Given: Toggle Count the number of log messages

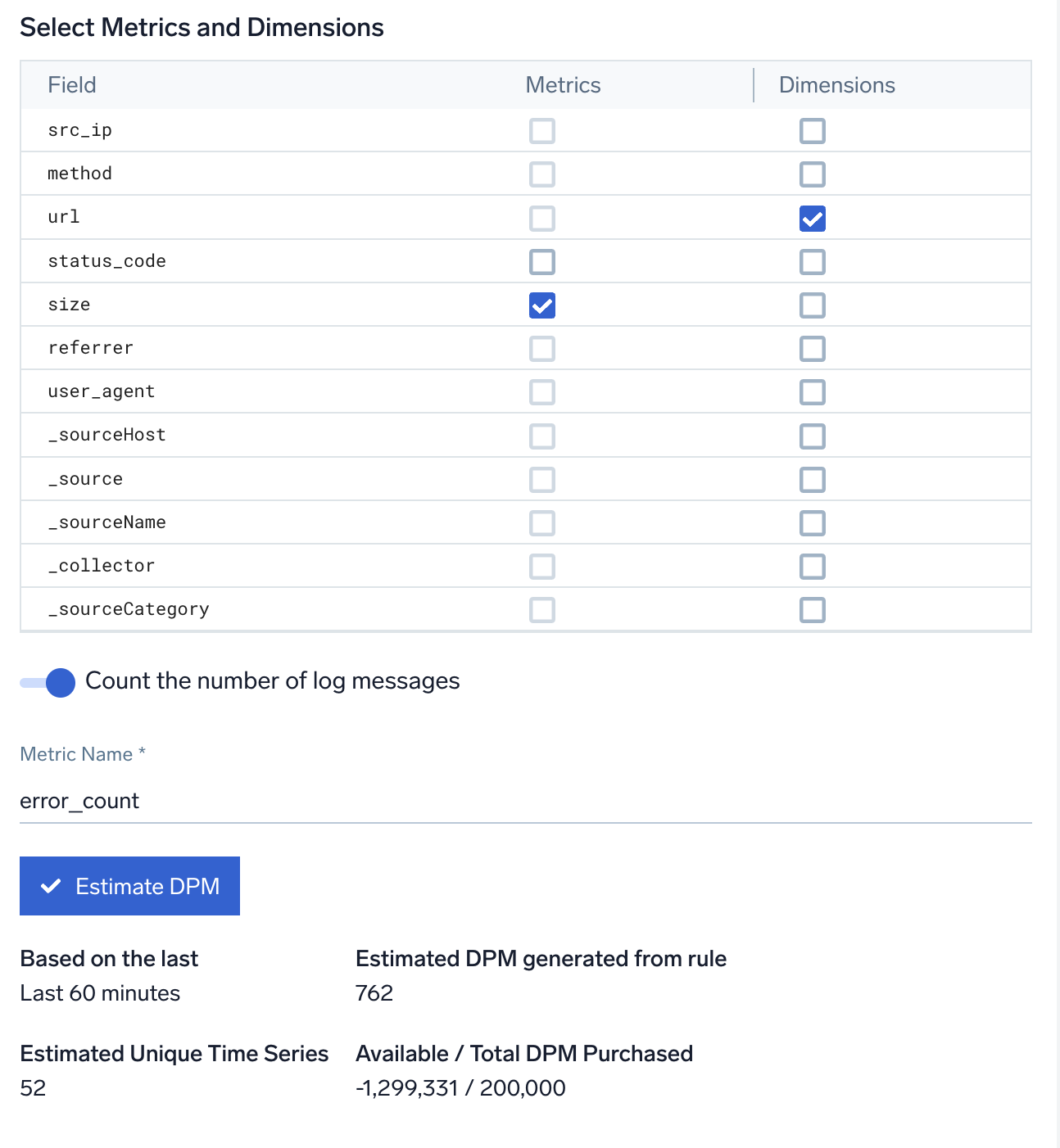Looking at the screenshot, I should 48,682.
